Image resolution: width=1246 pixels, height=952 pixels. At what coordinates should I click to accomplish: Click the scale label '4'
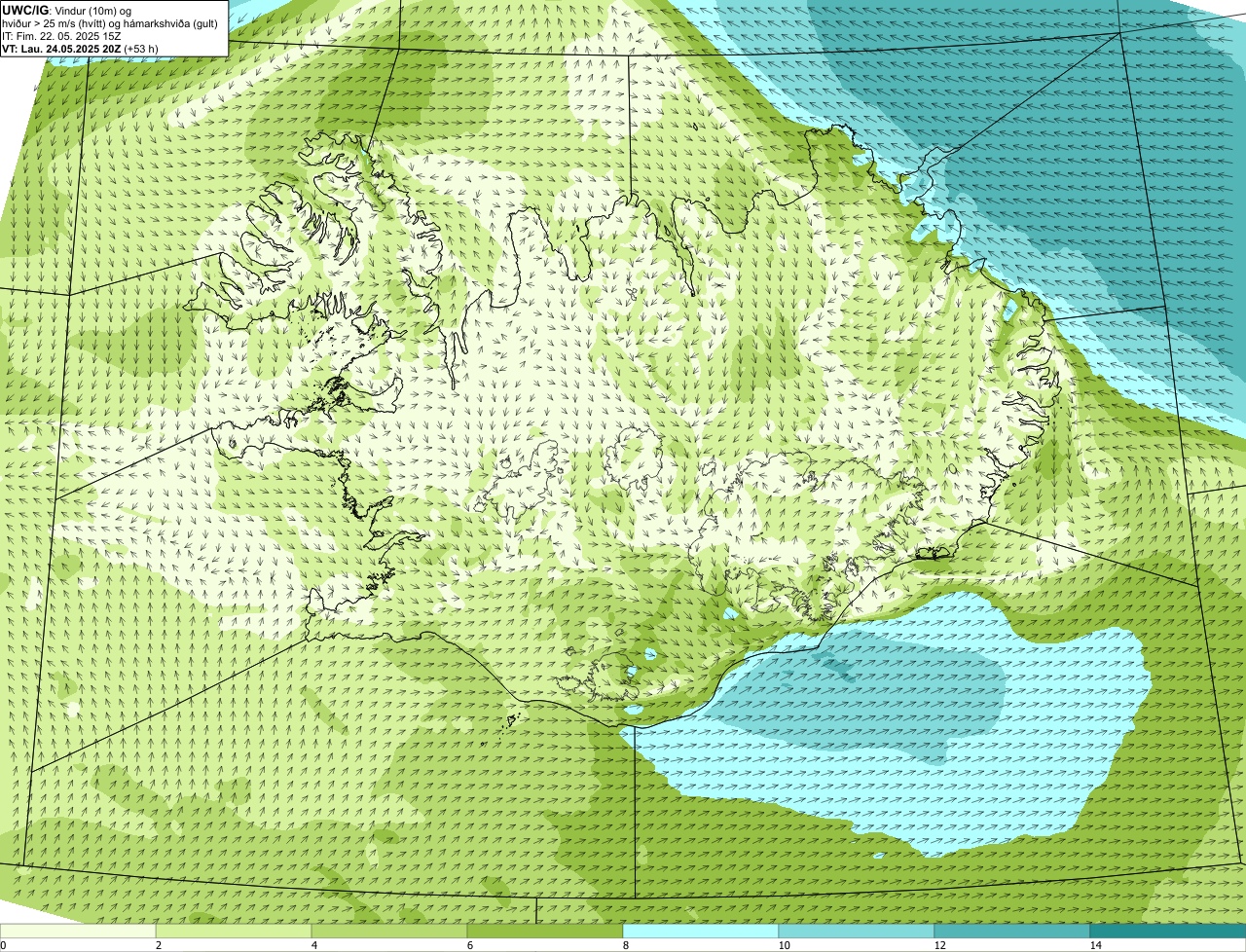click(313, 945)
